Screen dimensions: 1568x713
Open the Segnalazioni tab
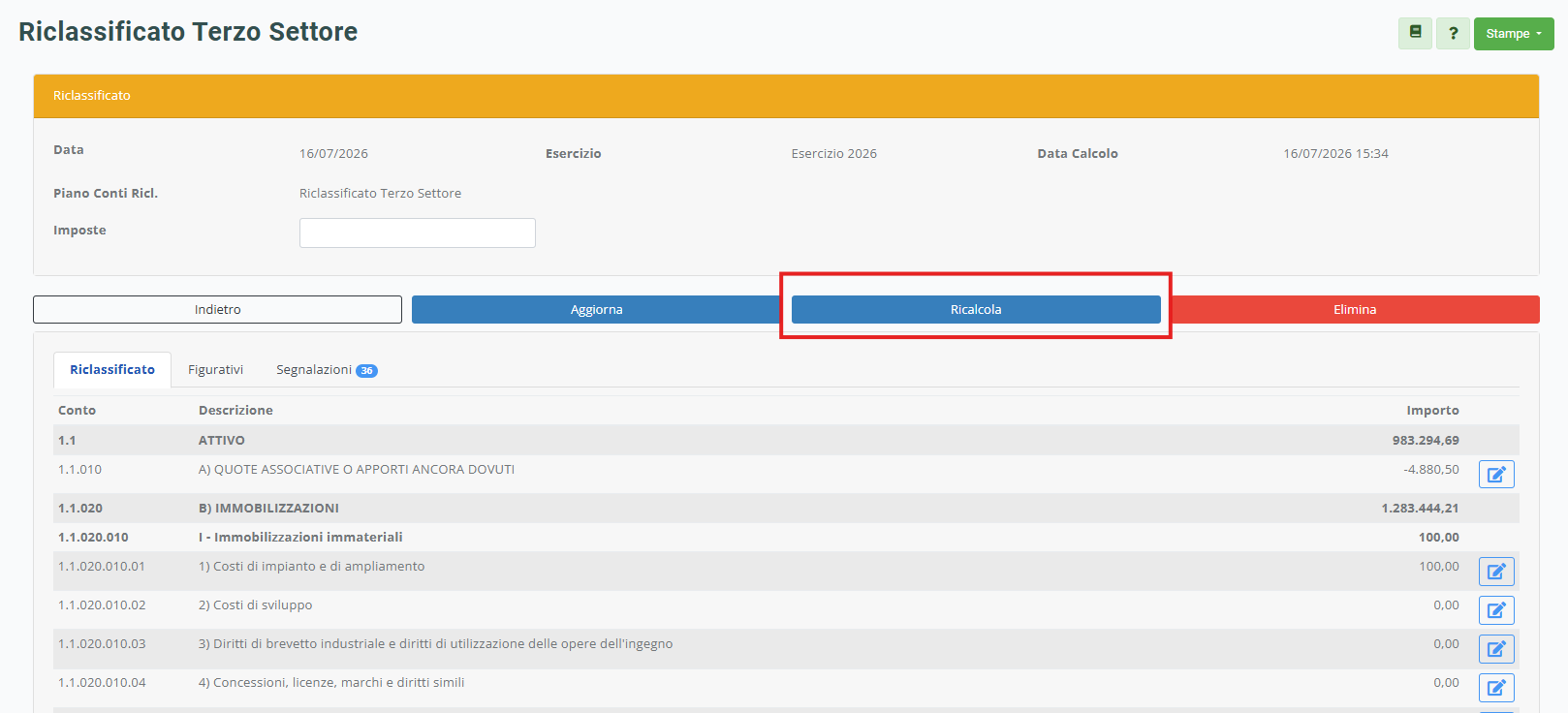(327, 369)
